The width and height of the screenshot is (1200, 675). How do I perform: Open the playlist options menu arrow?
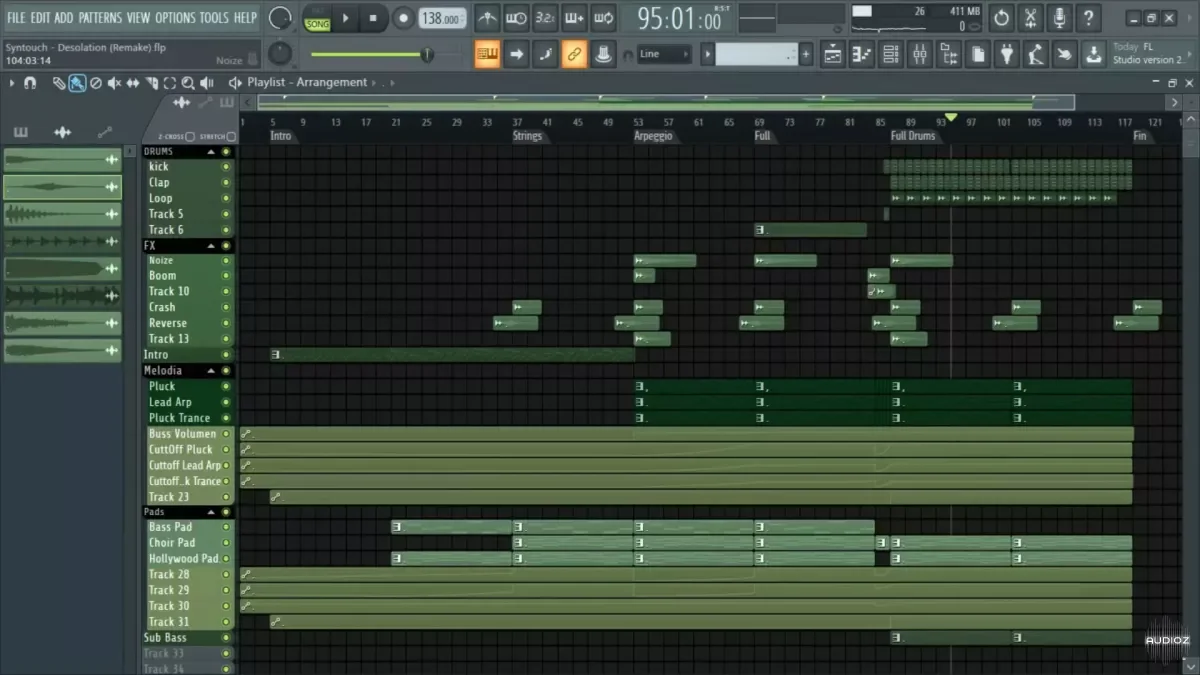point(12,83)
